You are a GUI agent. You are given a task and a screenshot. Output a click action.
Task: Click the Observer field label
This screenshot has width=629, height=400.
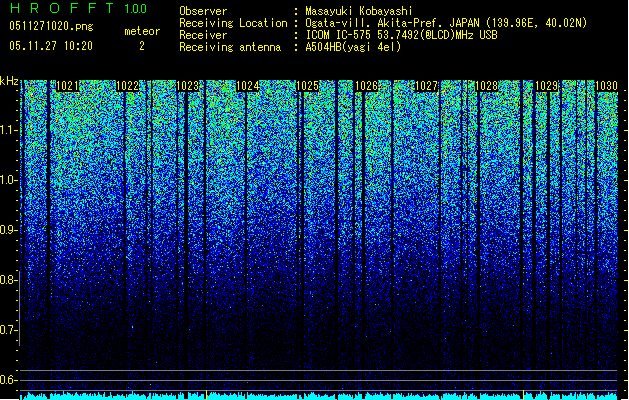pos(203,11)
